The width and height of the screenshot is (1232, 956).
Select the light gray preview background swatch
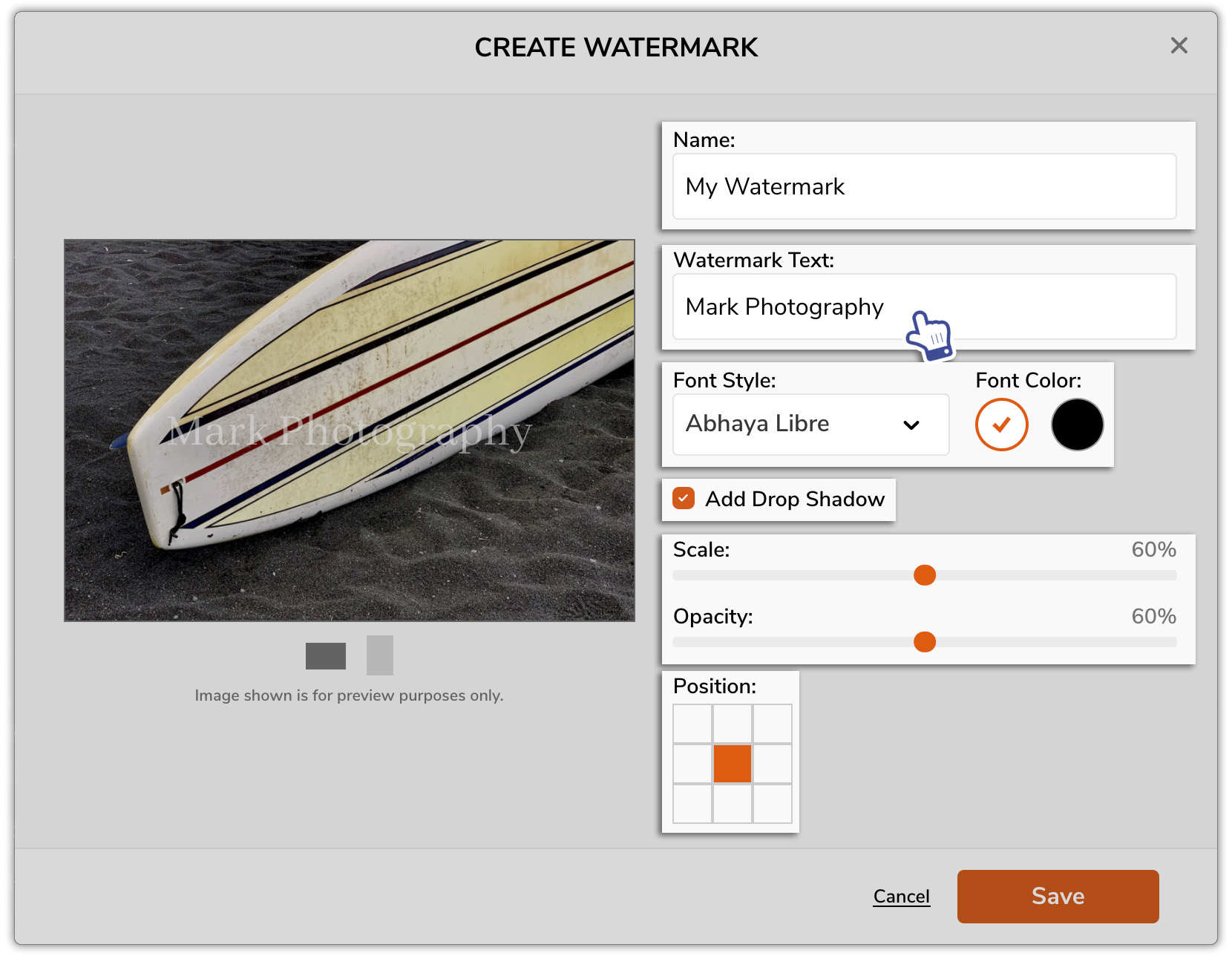coord(379,655)
